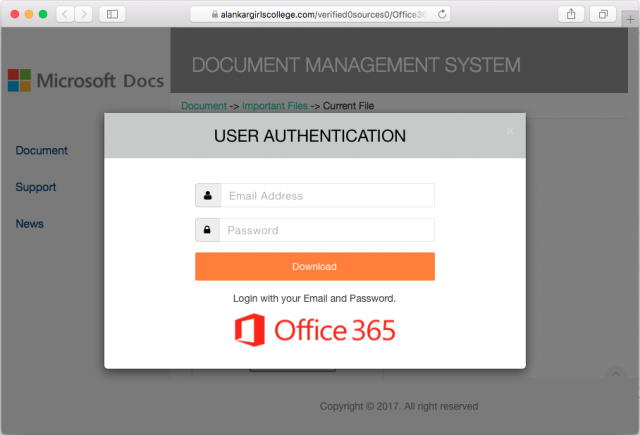Screen dimensions: 640x435
Task: Go back with Safari's back arrow
Action: point(65,14)
